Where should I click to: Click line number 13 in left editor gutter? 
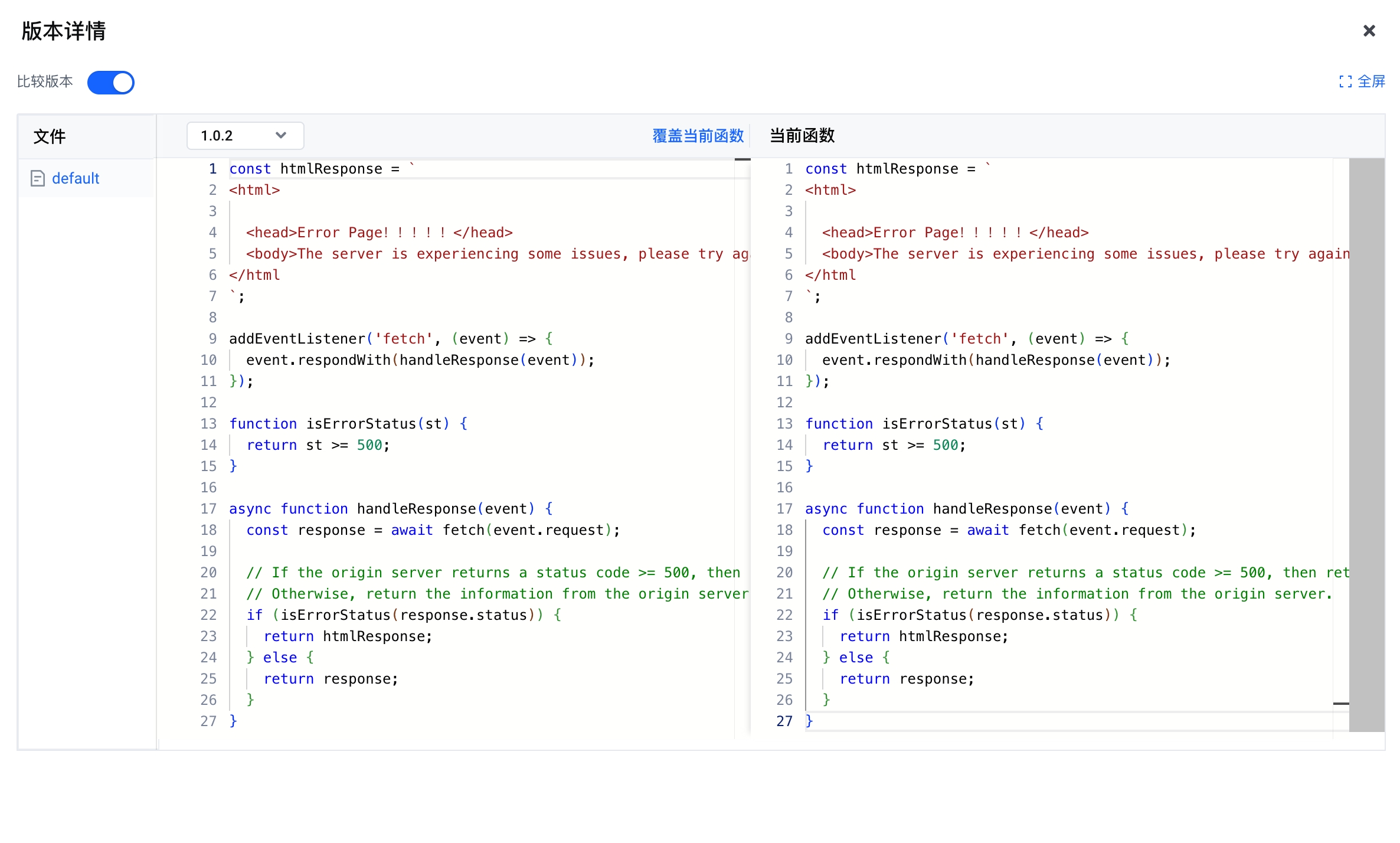point(208,424)
